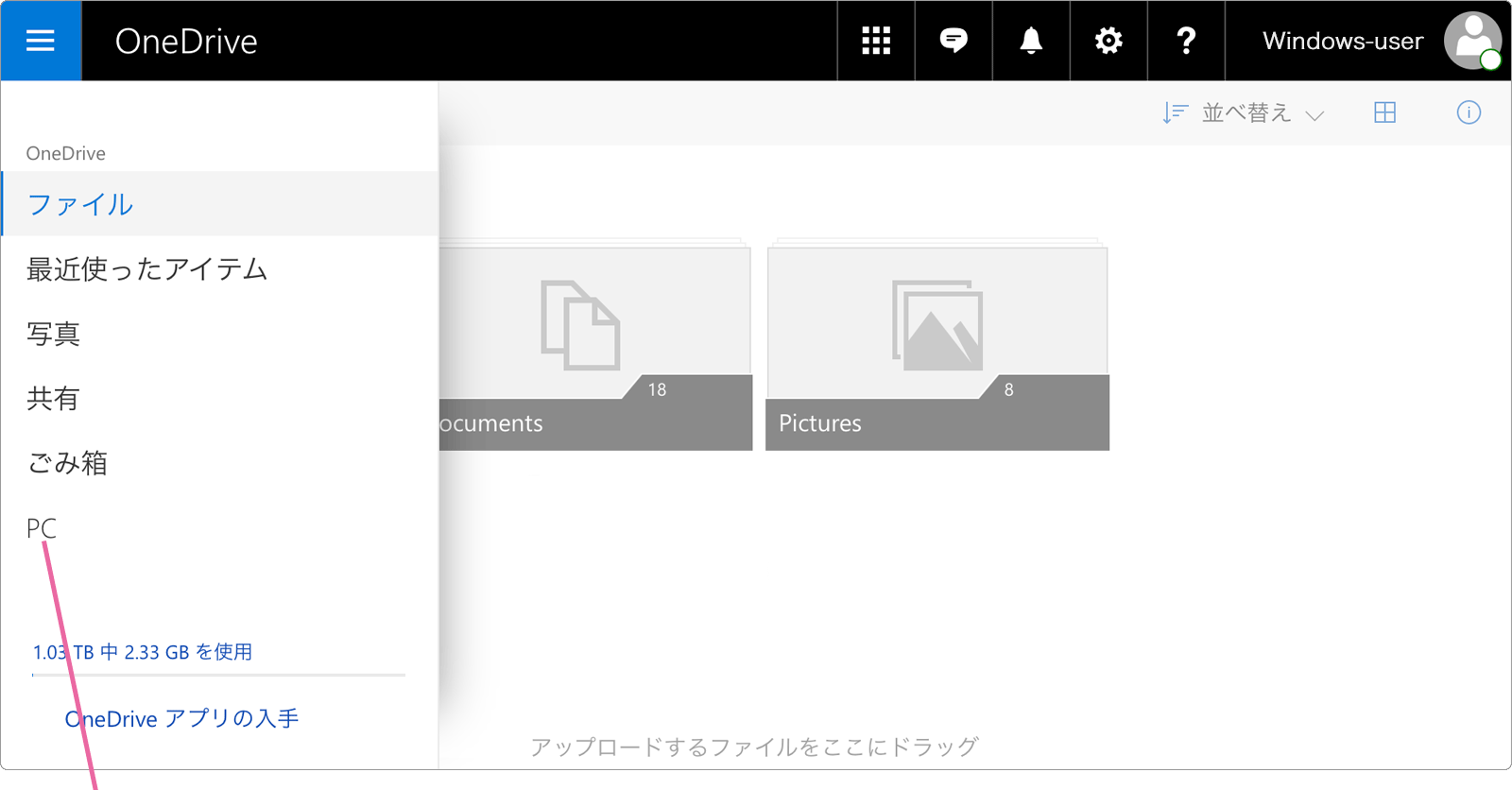Image resolution: width=1512 pixels, height=790 pixels.
Task: Click the item count 8 on Pictures
Action: [1008, 389]
